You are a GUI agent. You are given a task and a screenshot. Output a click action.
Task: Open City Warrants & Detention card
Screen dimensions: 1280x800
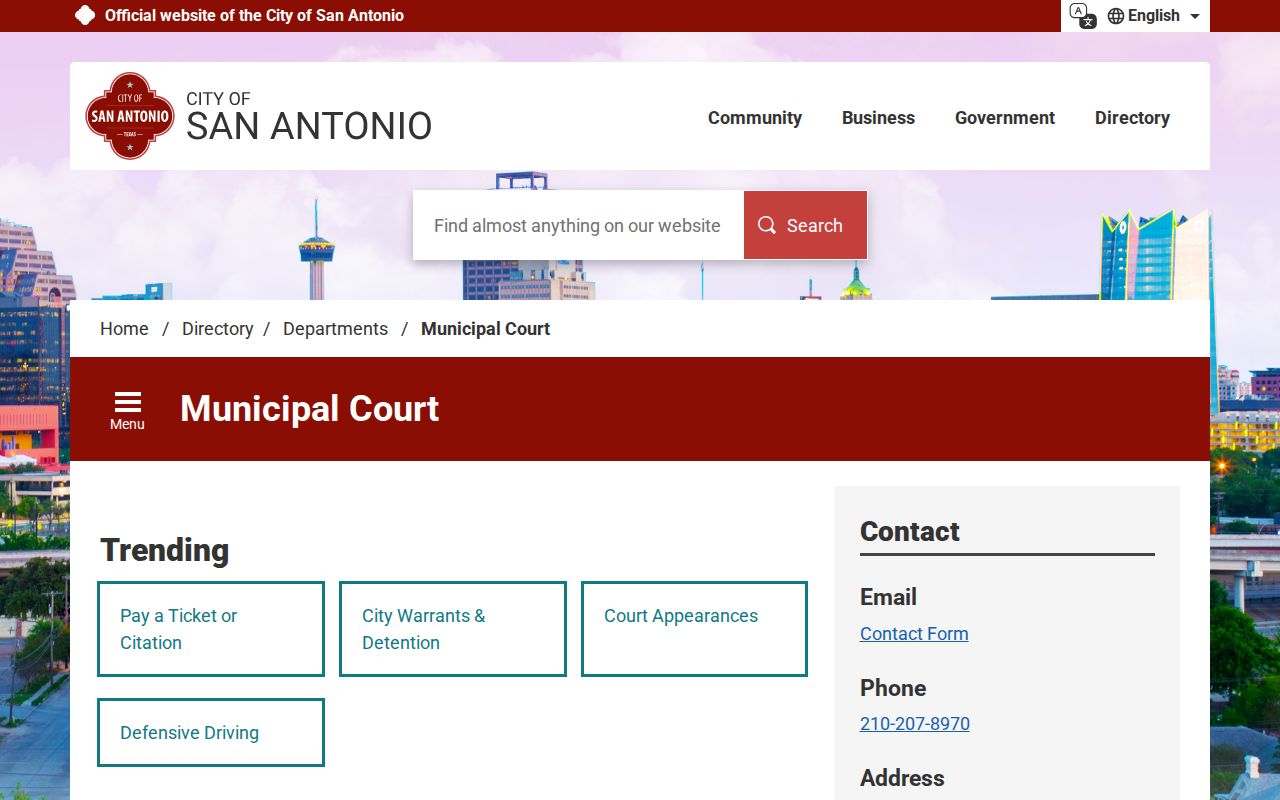pos(453,629)
